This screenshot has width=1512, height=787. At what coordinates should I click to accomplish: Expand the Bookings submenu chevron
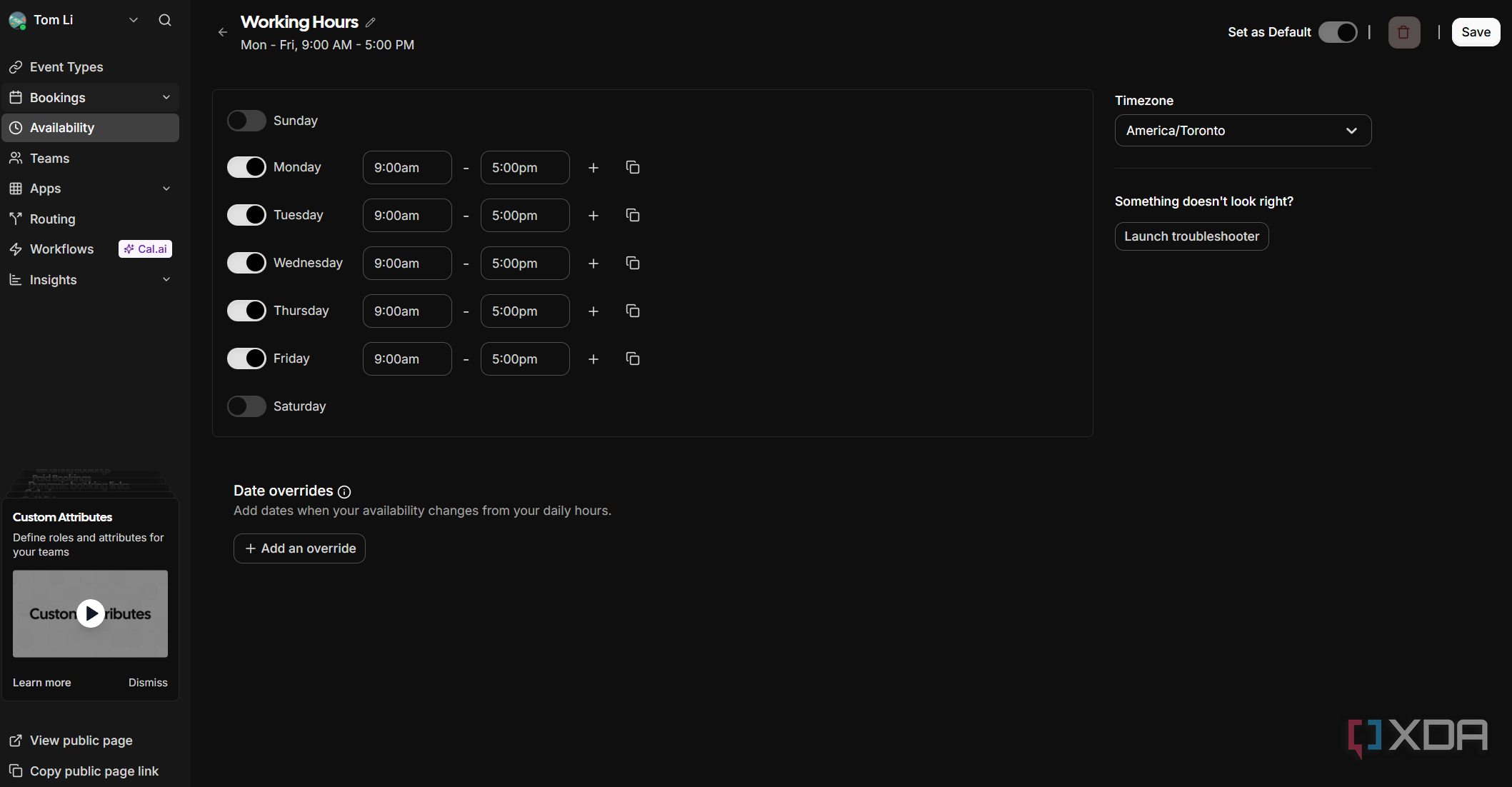coord(166,98)
